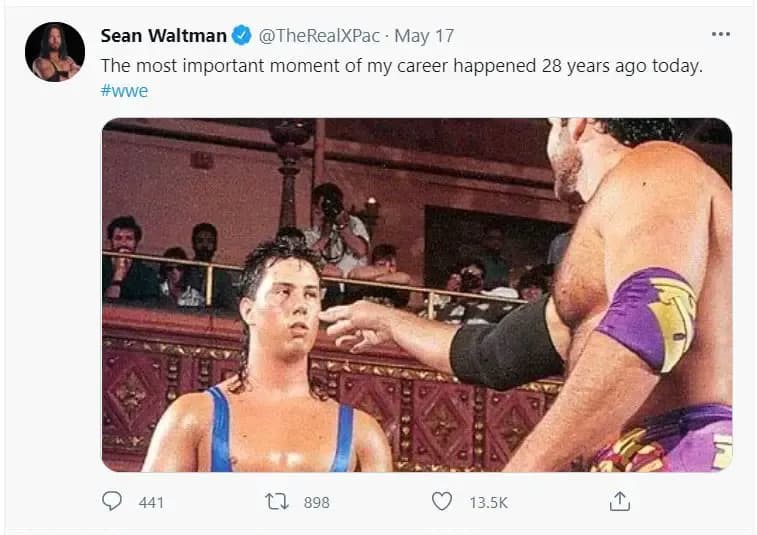The image size is (757, 535).
Task: Click the 13.5K likes count
Action: click(x=488, y=502)
